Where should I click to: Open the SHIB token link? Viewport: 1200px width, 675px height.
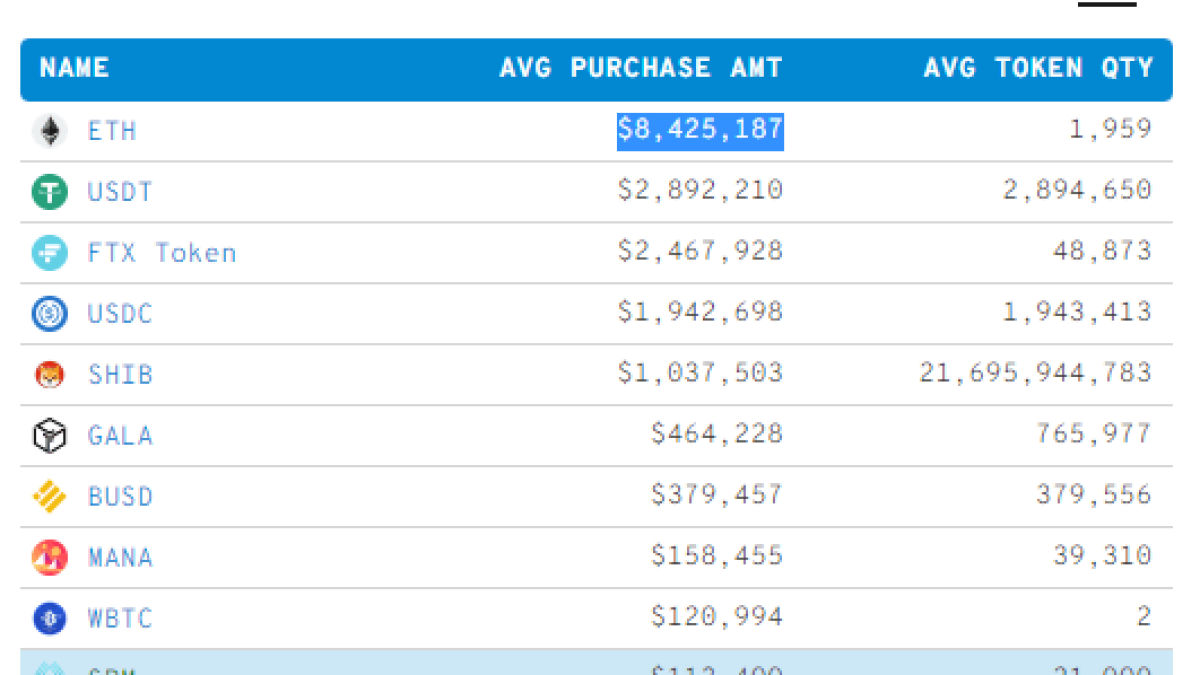[x=120, y=375]
